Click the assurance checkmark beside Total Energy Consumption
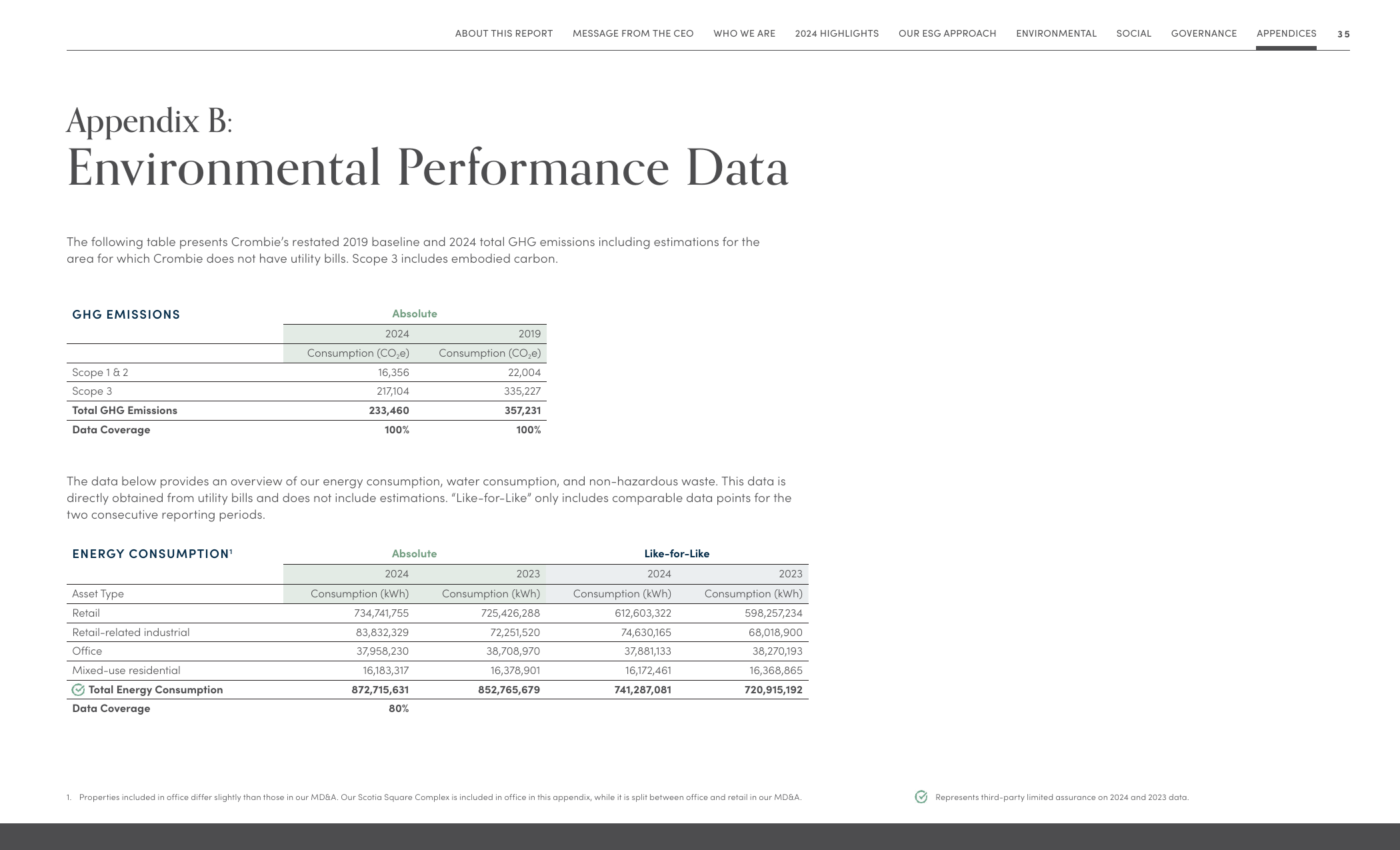This screenshot has height=850, width=1400. tap(78, 690)
